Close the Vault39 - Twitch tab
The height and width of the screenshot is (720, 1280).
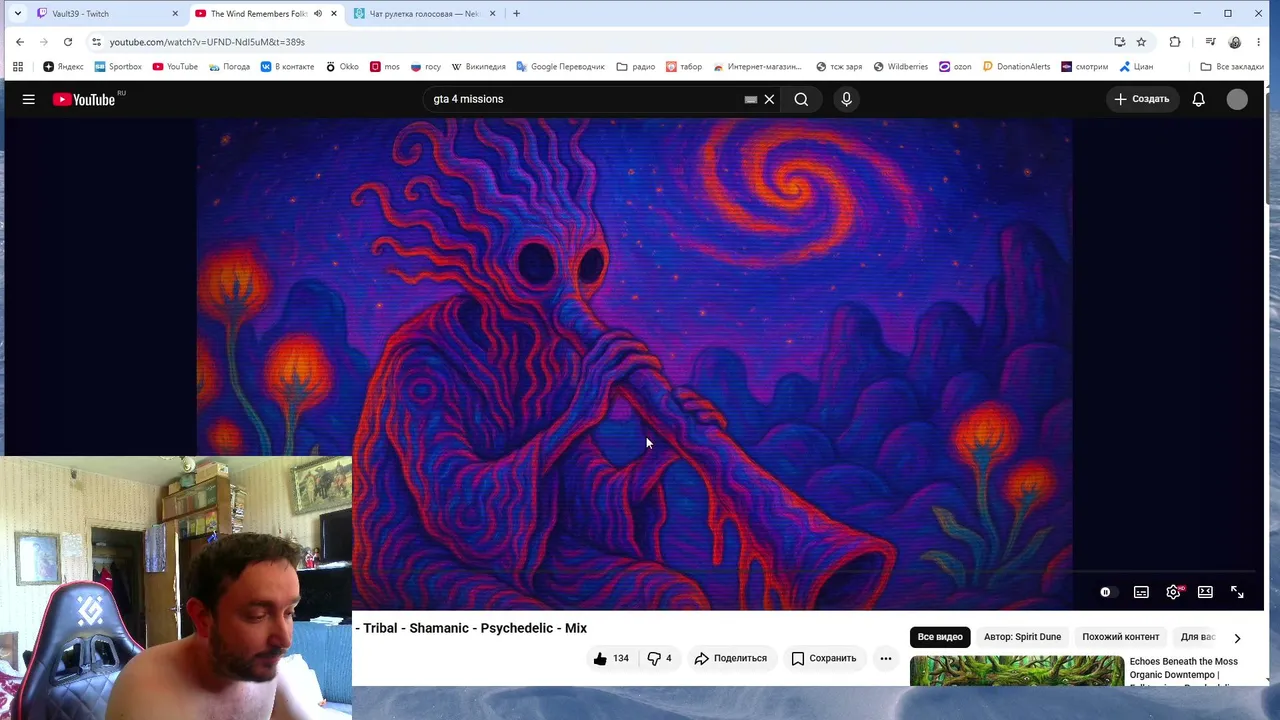pos(175,14)
